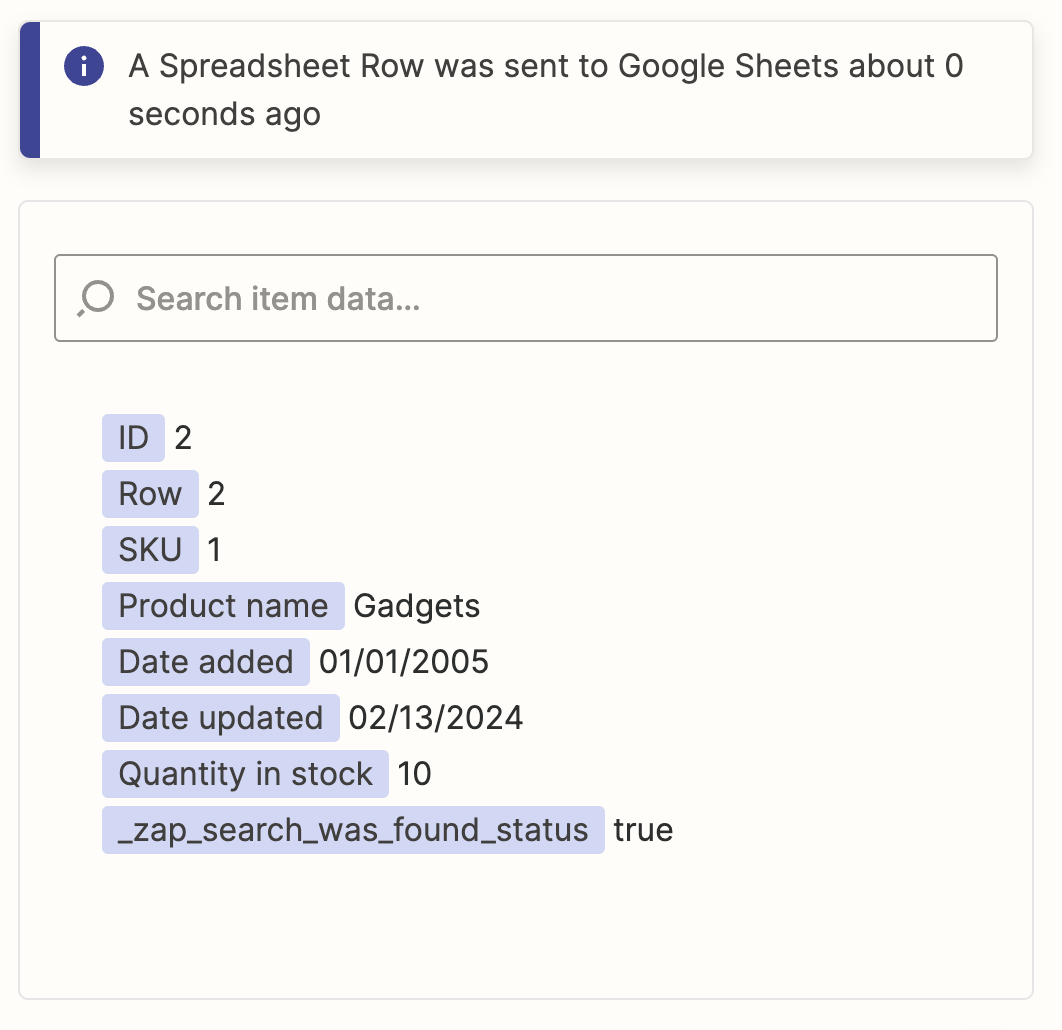
Task: Click the SKU value 1
Action: pos(216,550)
